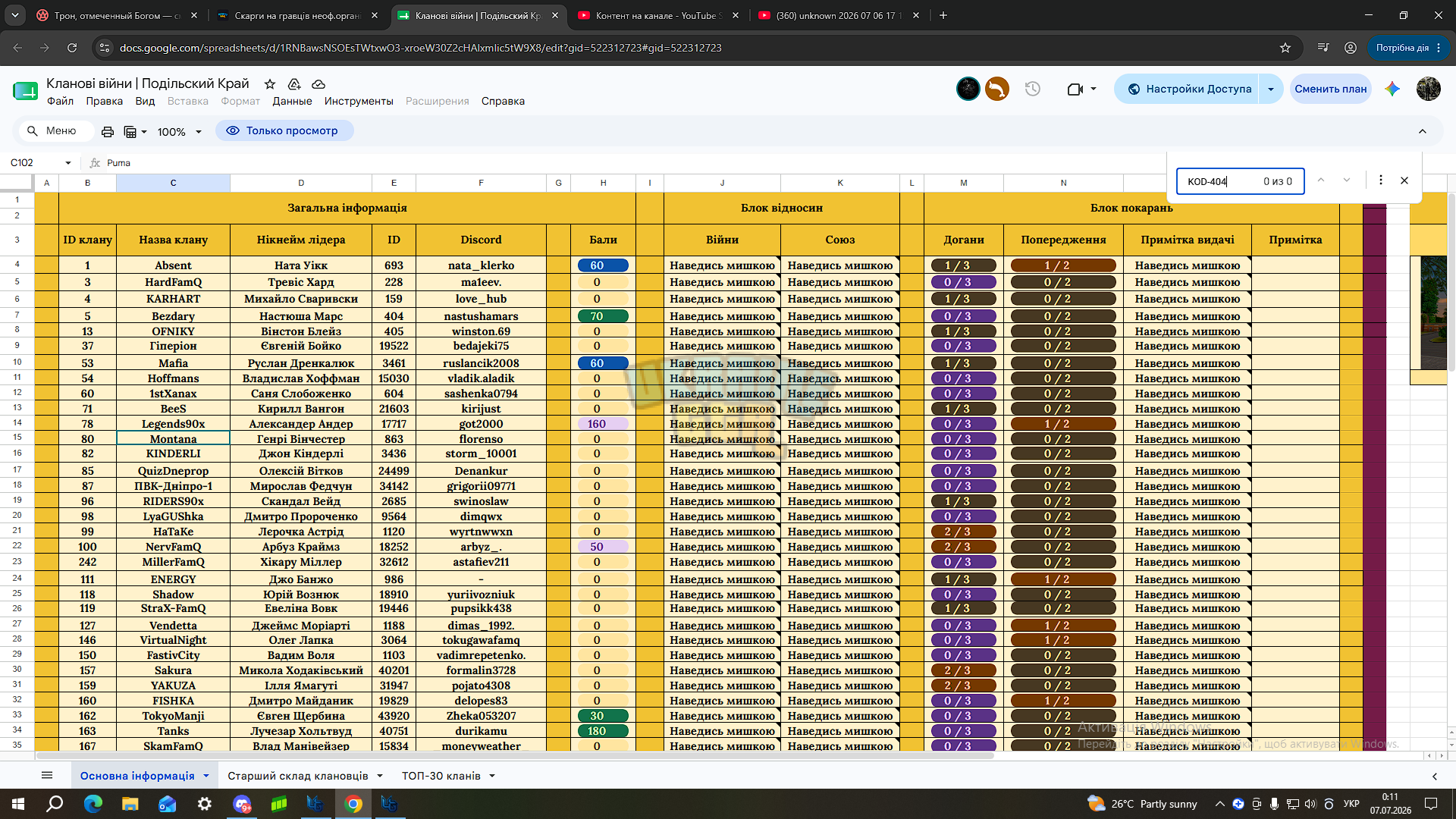Open the all sheets list icon
1456x819 pixels.
(x=47, y=775)
